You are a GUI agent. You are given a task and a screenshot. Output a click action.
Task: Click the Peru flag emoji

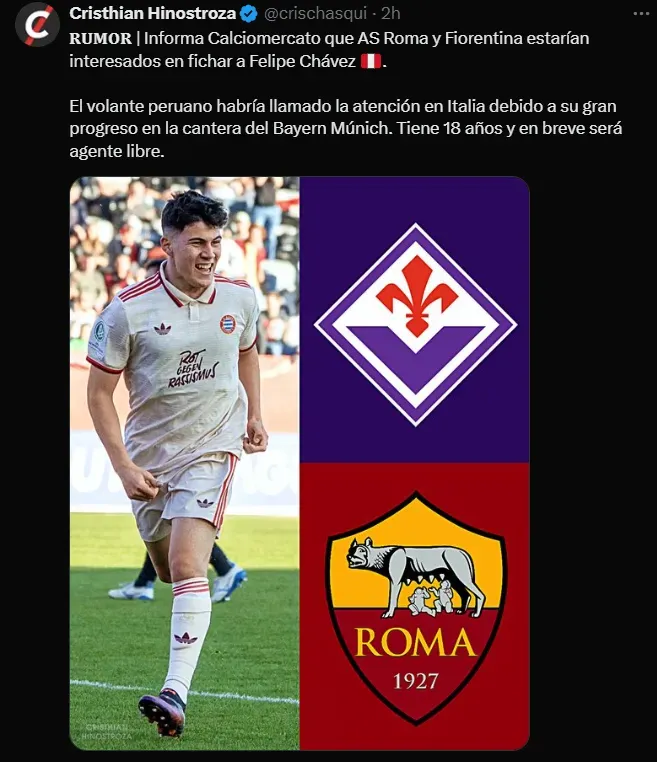(371, 62)
